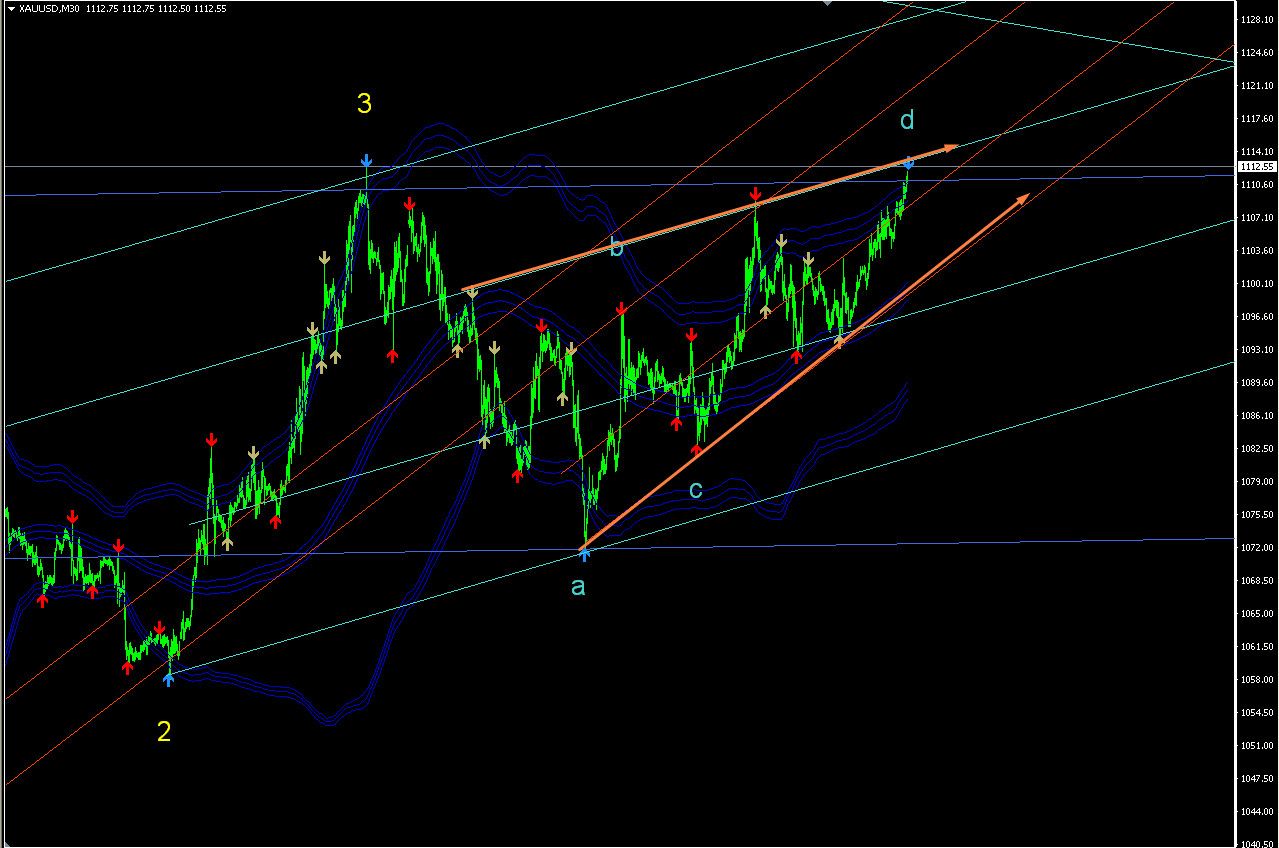Click price scale value 1047.50

click(x=1256, y=779)
